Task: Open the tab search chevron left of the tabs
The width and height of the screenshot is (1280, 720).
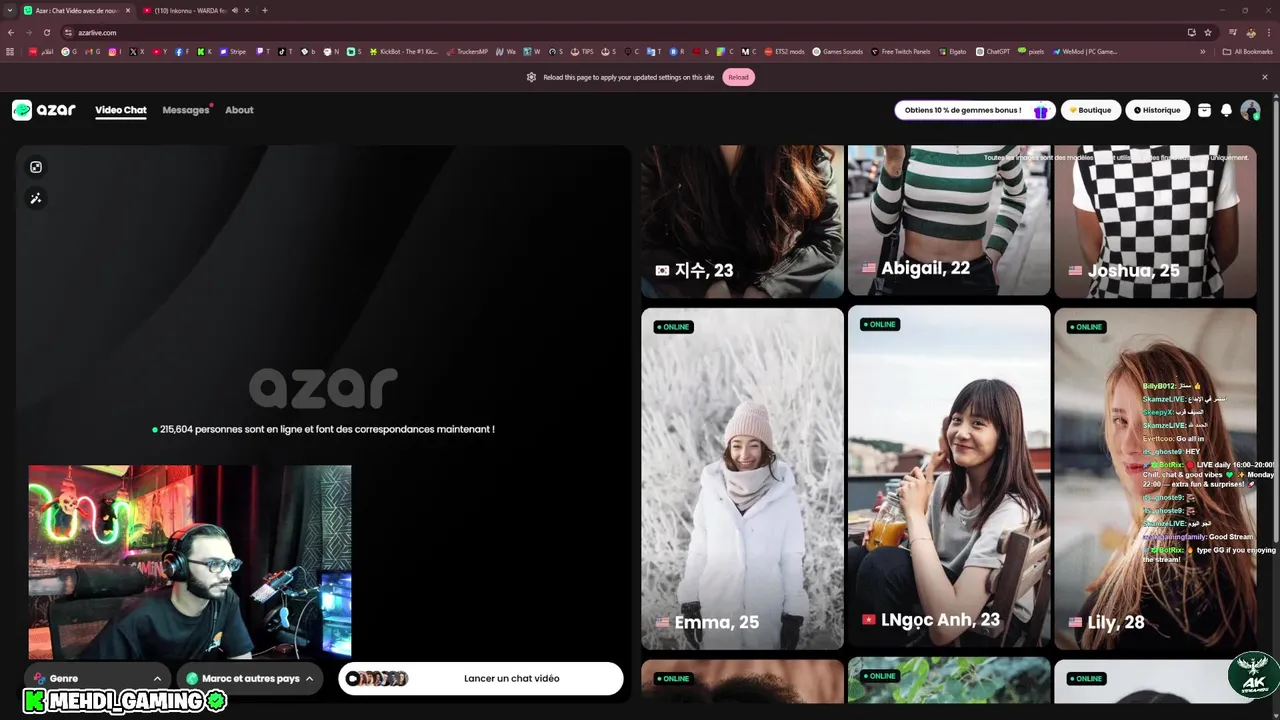Action: [x=11, y=10]
